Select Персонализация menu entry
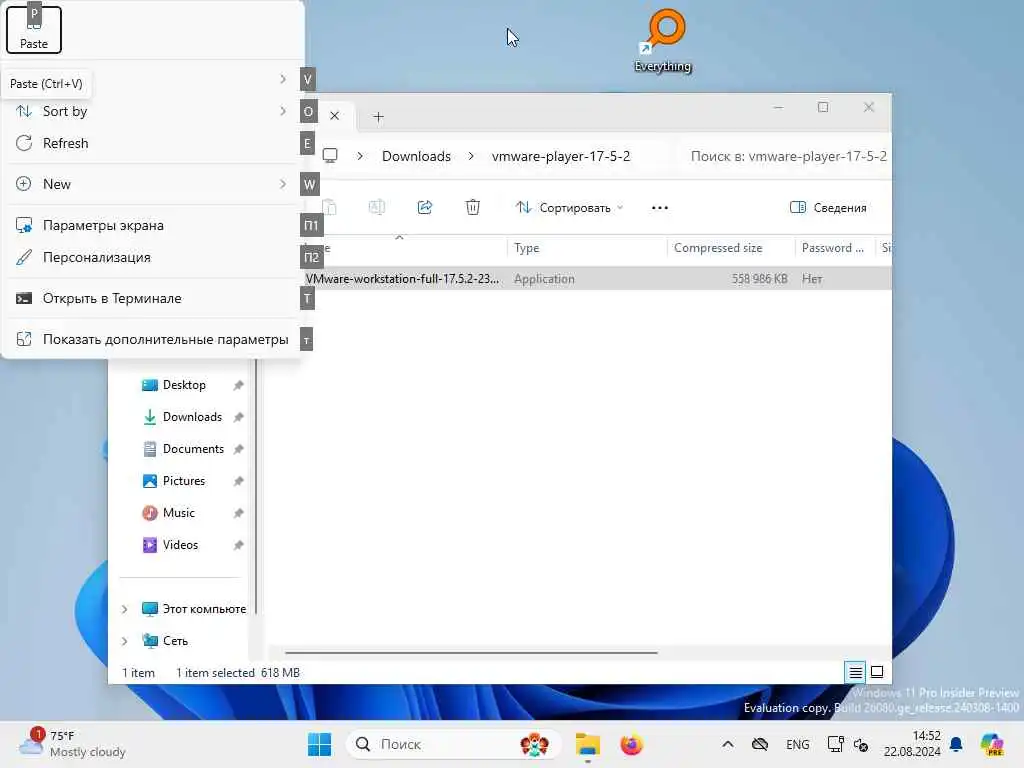The width and height of the screenshot is (1024, 768). pyautogui.click(x=152, y=257)
